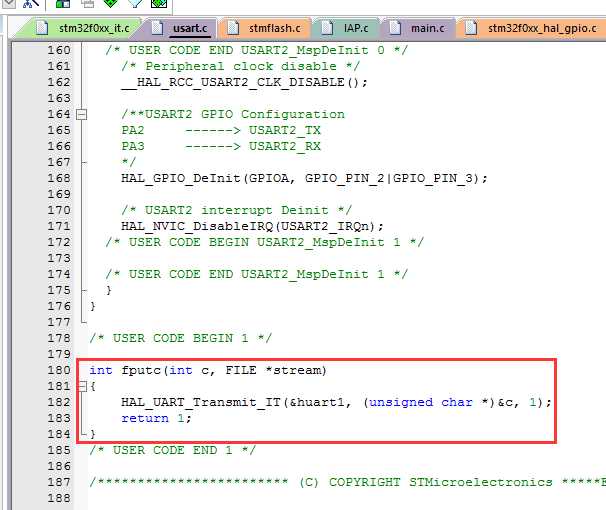The image size is (606, 510).
Task: Click line number 182 in the gutter
Action: click(59, 402)
